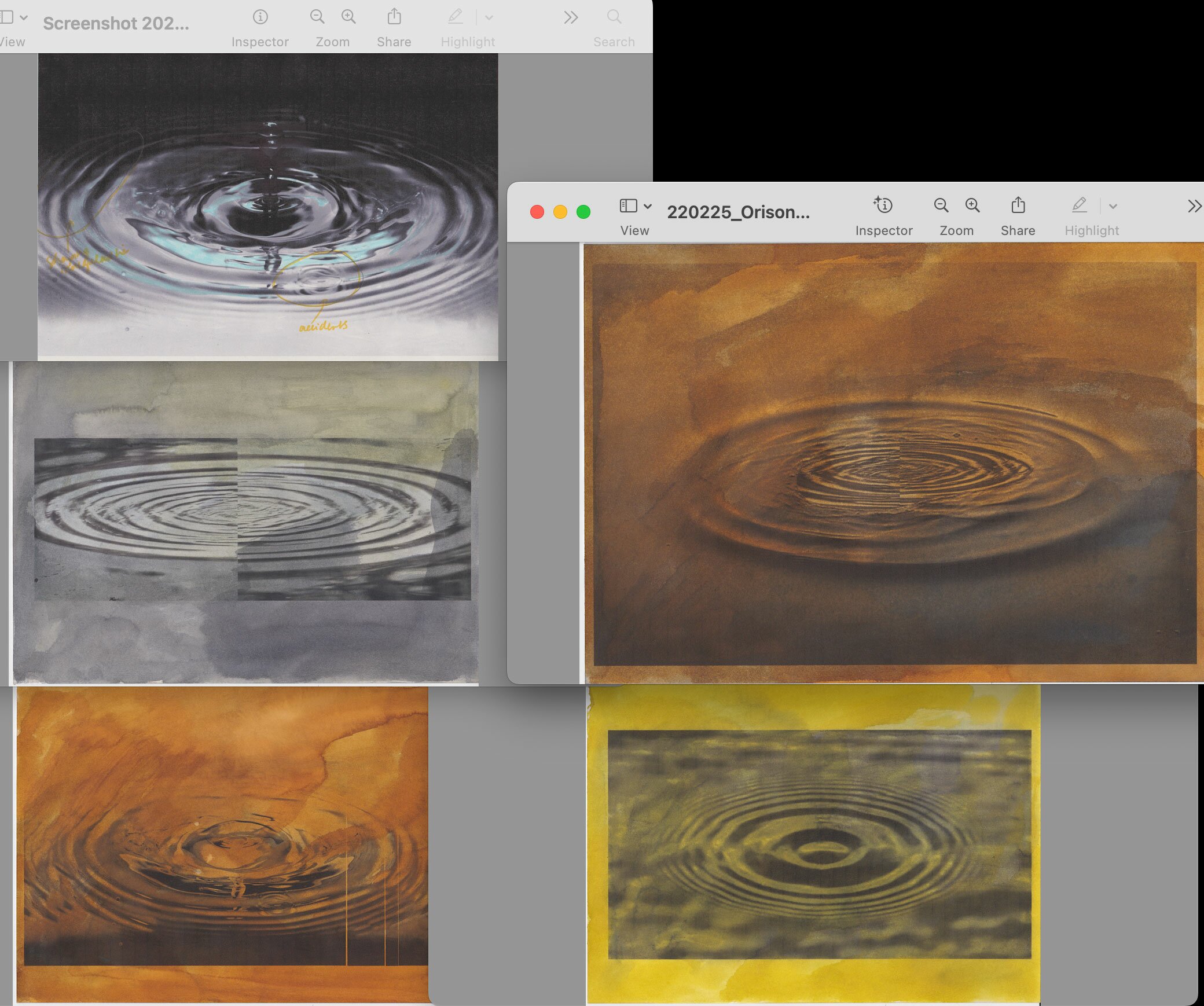Share from the Screenshot window toolbar
Screen dimensions: 1204x1006
pyautogui.click(x=394, y=17)
